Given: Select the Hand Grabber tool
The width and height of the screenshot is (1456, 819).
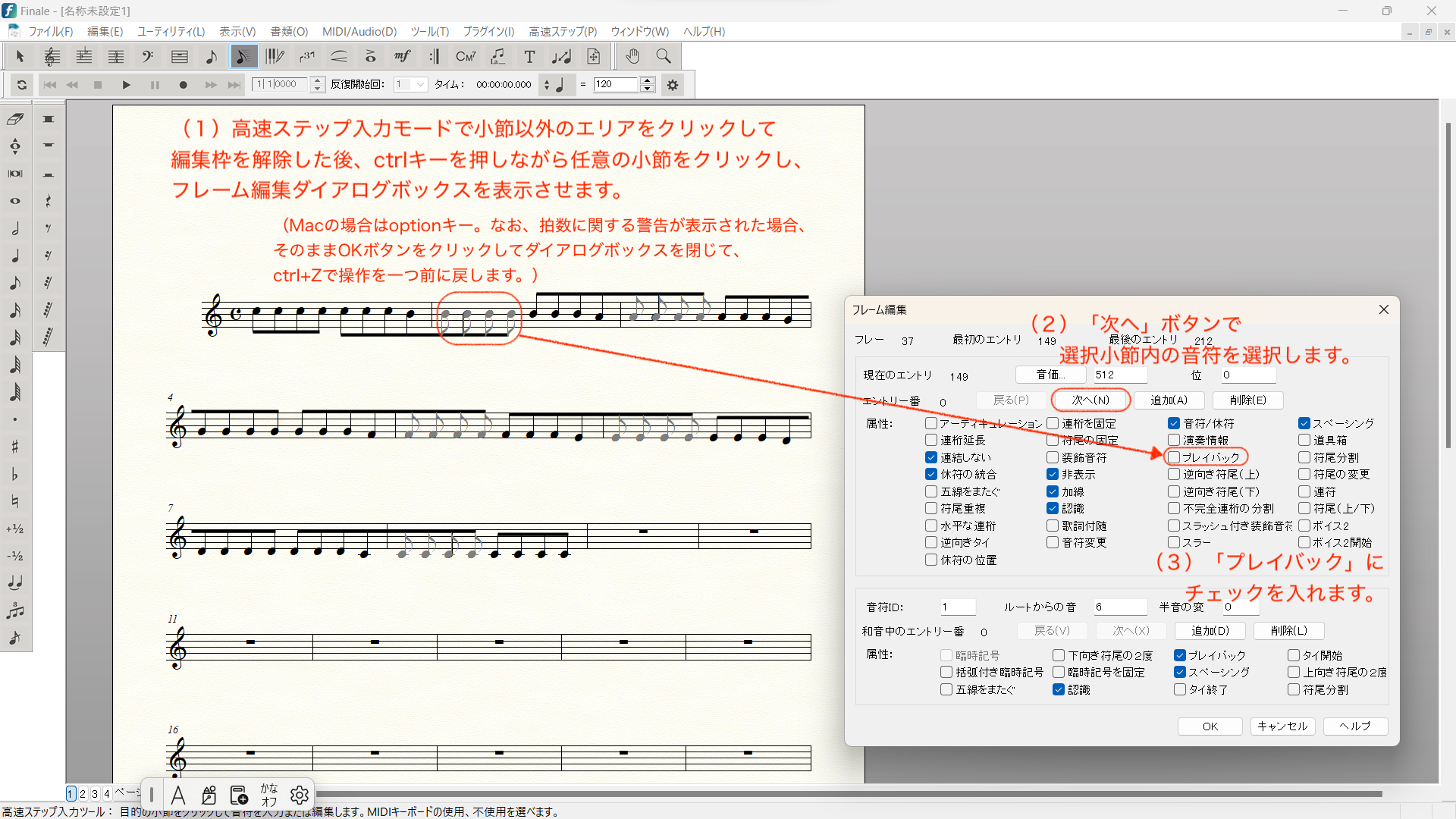Looking at the screenshot, I should pyautogui.click(x=632, y=56).
